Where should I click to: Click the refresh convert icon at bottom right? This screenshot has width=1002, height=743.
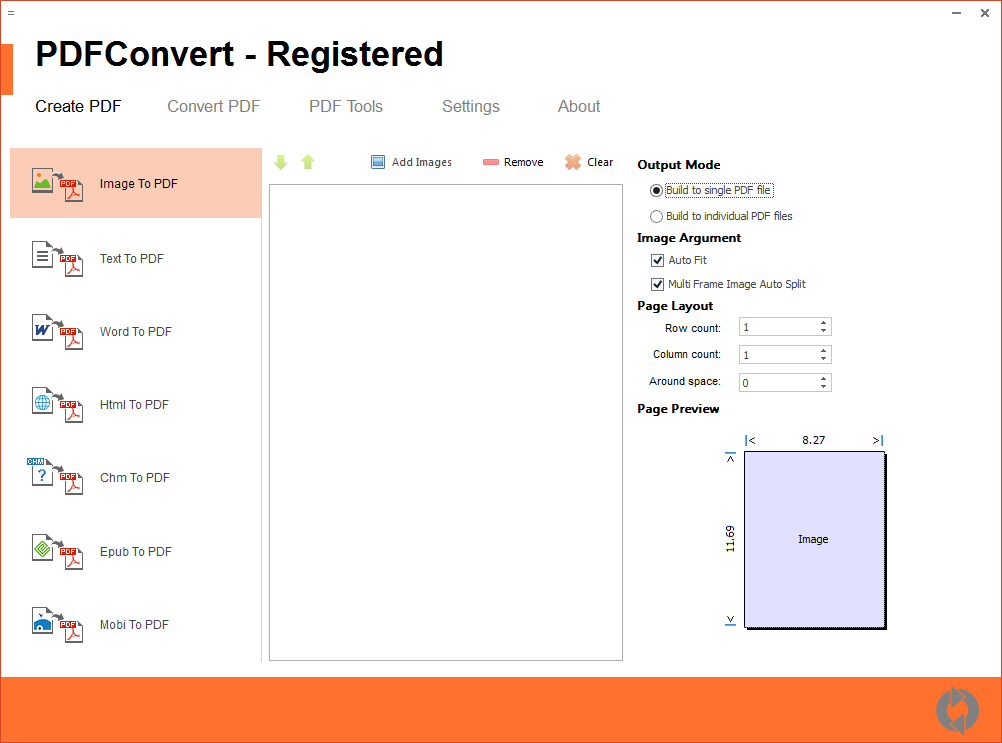pos(957,710)
